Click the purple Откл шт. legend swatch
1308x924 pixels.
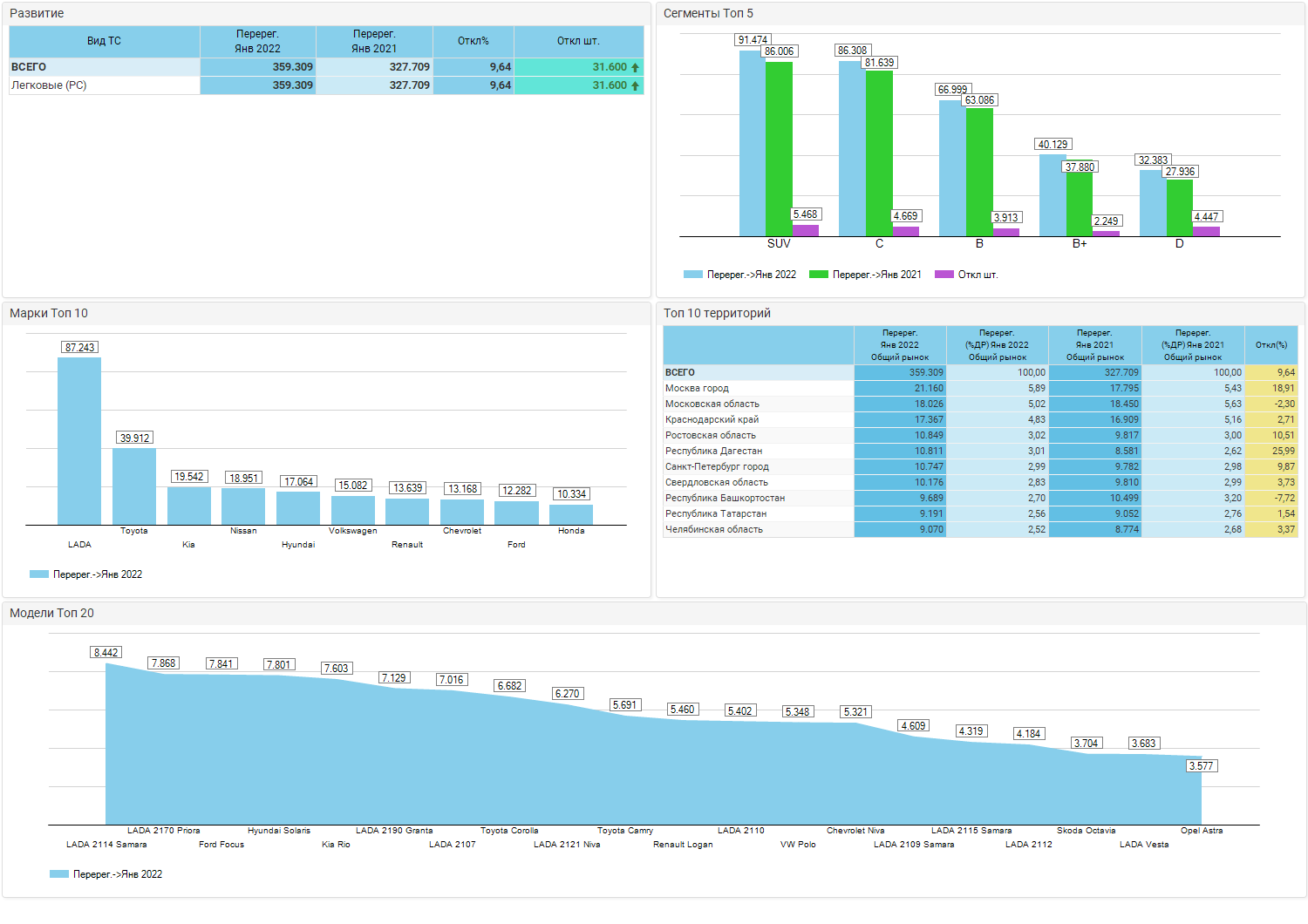tap(944, 275)
